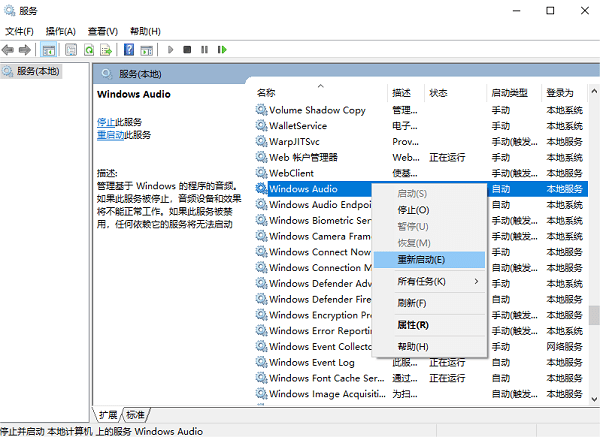This screenshot has height=437, width=600.
Task: Open the 查看(V) menu
Action: click(x=102, y=31)
